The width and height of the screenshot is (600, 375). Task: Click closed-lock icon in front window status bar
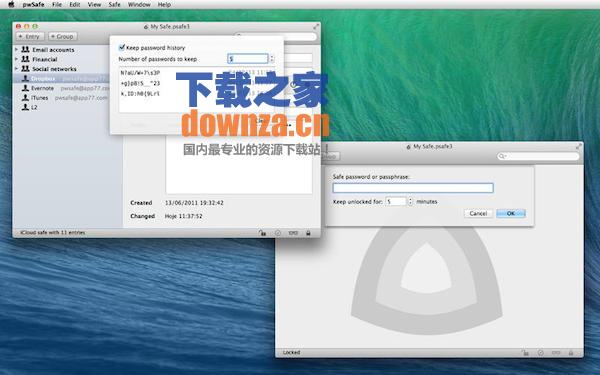308,233
